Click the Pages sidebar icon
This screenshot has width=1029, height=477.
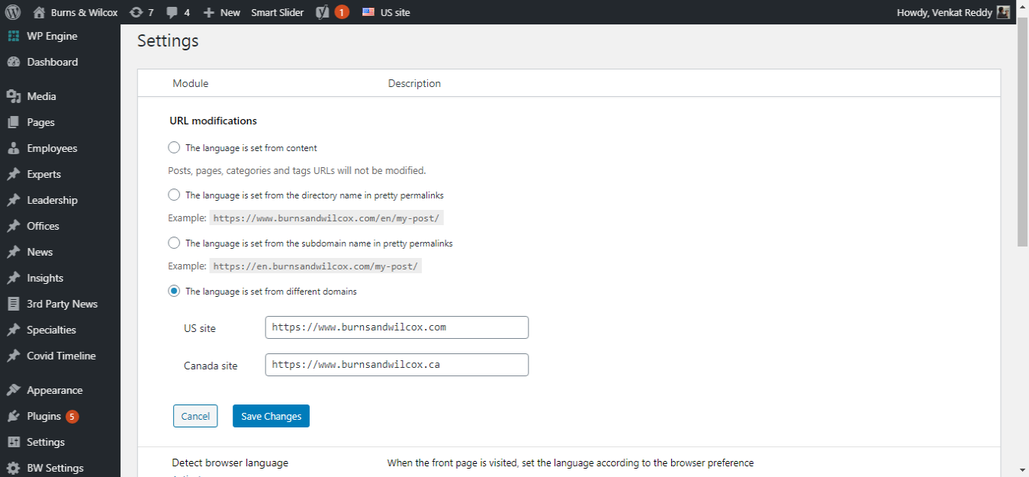(13, 123)
